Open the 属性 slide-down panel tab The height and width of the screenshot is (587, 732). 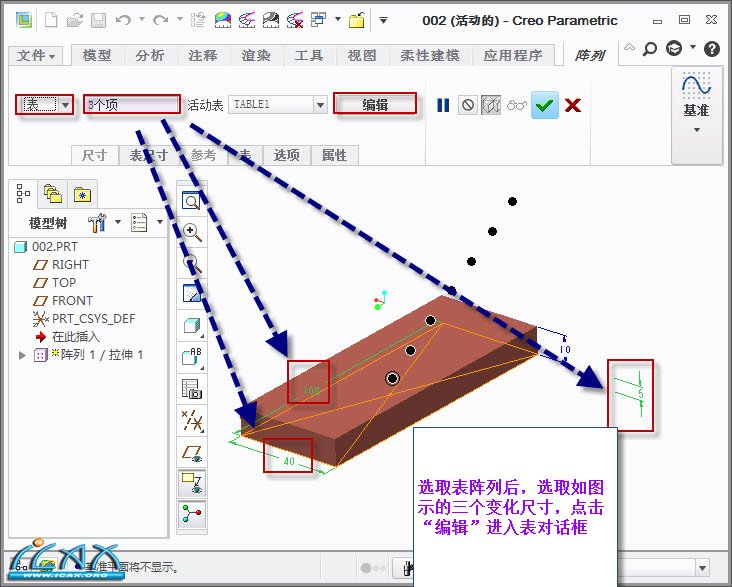click(x=334, y=155)
